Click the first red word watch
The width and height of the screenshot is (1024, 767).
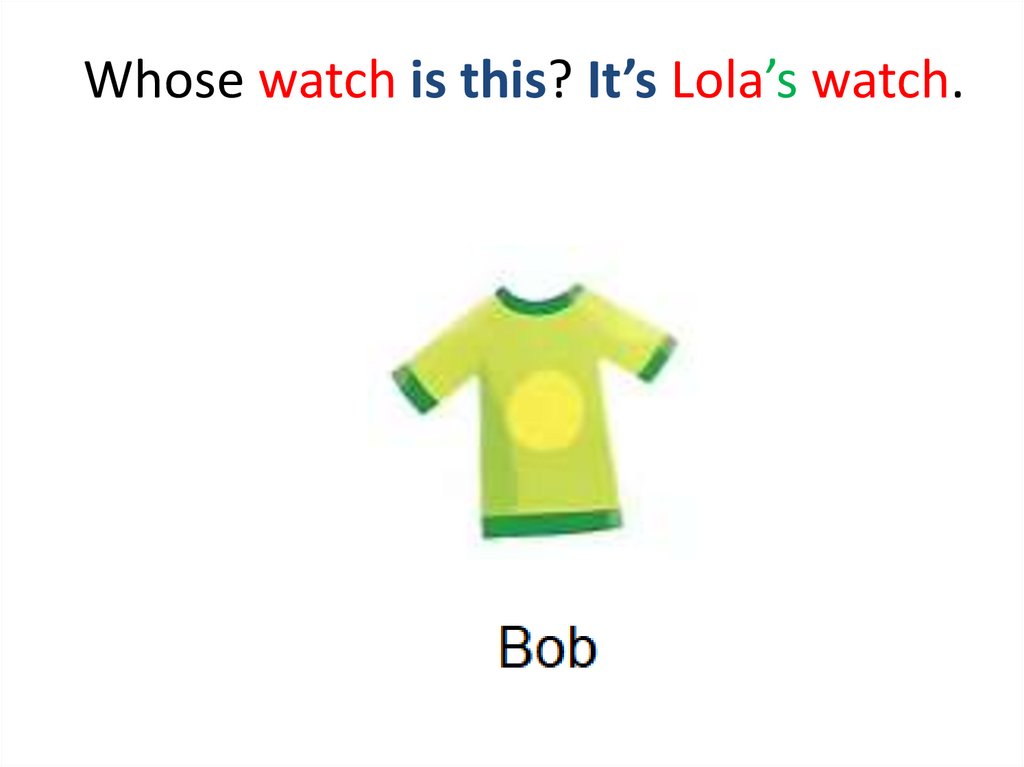pos(327,80)
